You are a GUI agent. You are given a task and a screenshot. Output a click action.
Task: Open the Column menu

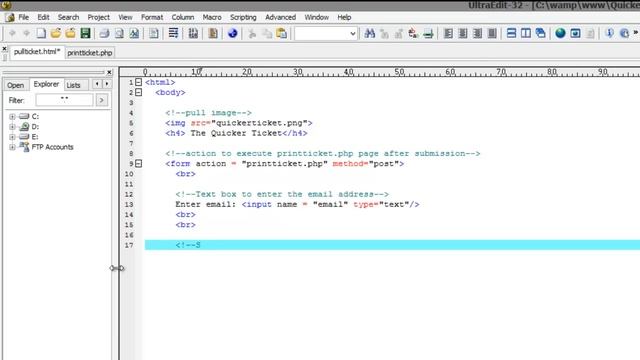(x=182, y=17)
